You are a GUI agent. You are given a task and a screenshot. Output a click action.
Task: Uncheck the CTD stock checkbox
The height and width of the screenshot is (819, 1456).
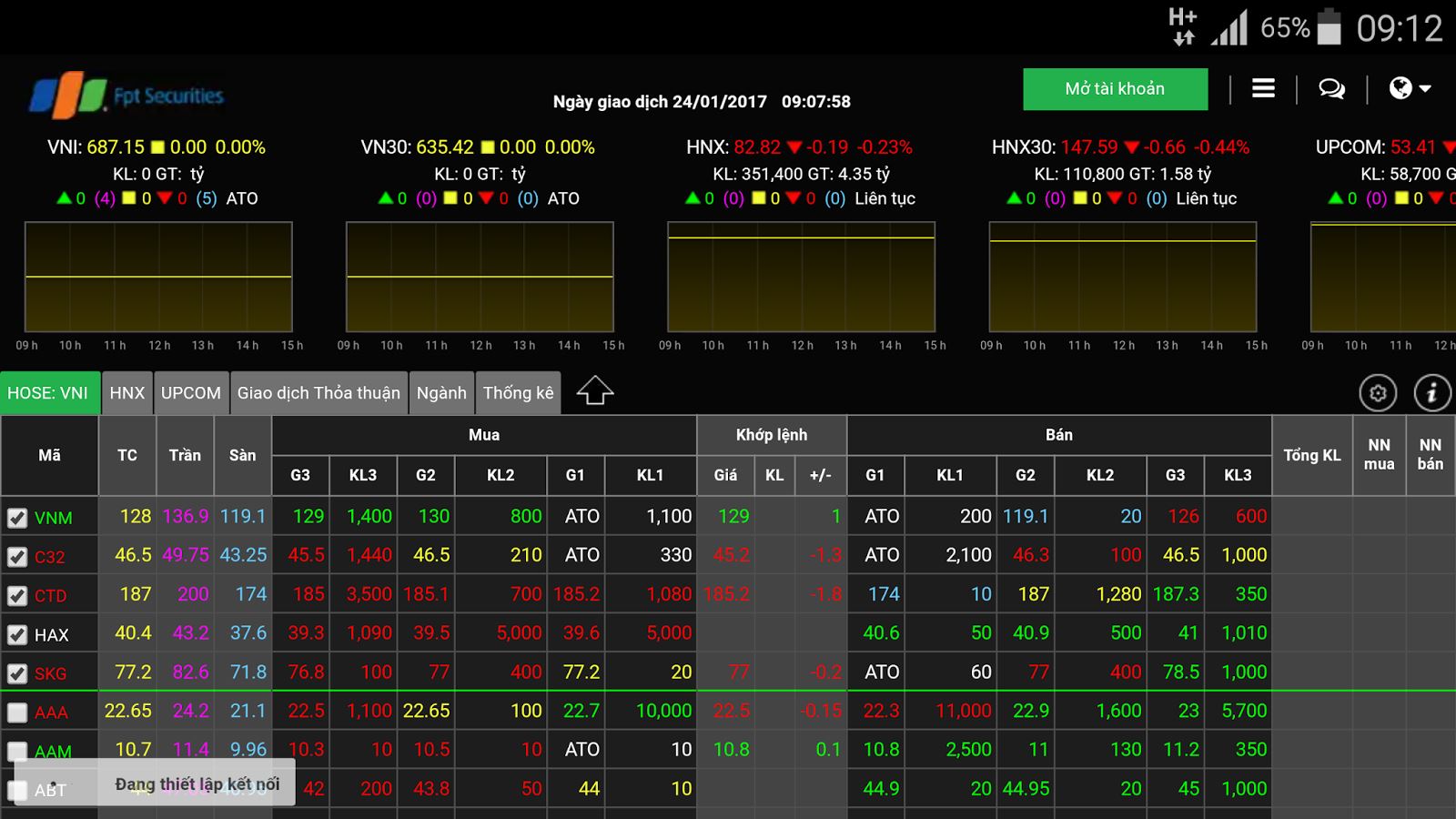17,596
